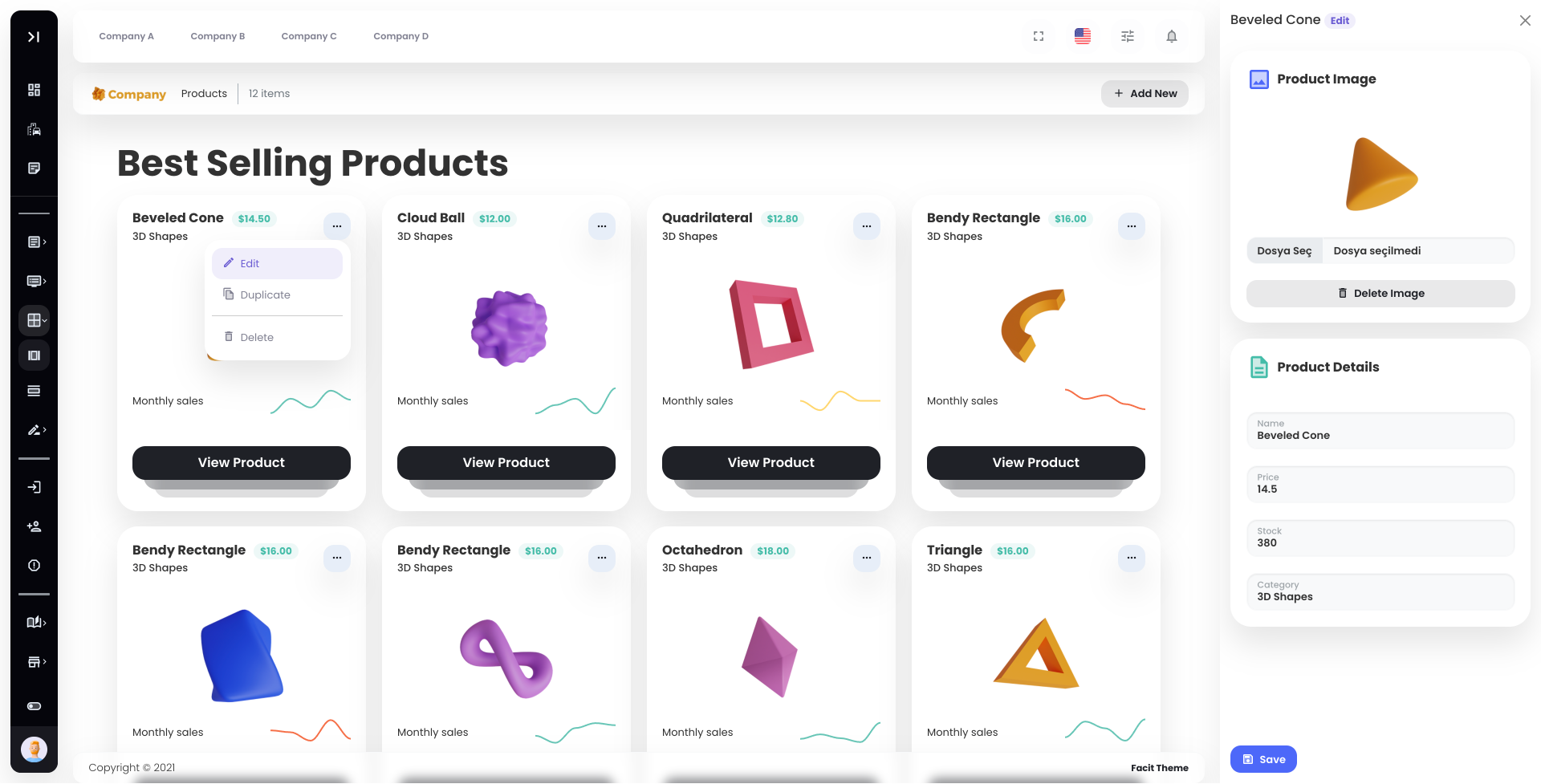The width and height of the screenshot is (1541, 784).
Task: Click the toggle switch icon in sidebar
Action: pos(34,706)
